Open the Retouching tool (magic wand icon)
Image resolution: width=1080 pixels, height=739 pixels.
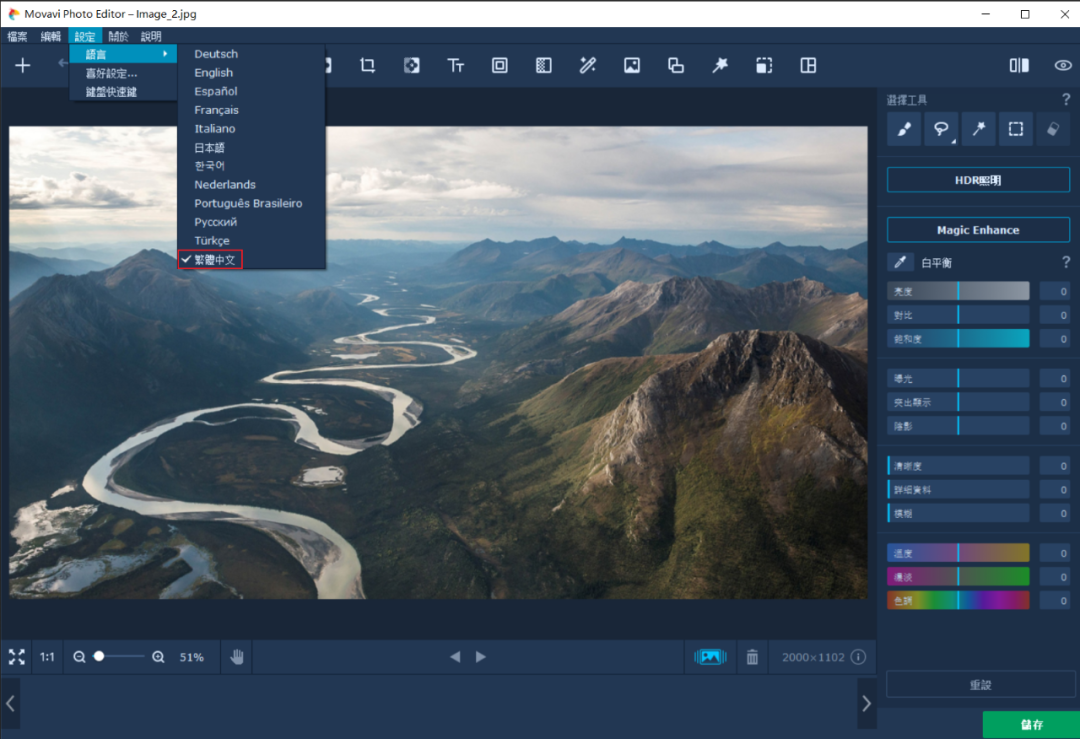588,65
